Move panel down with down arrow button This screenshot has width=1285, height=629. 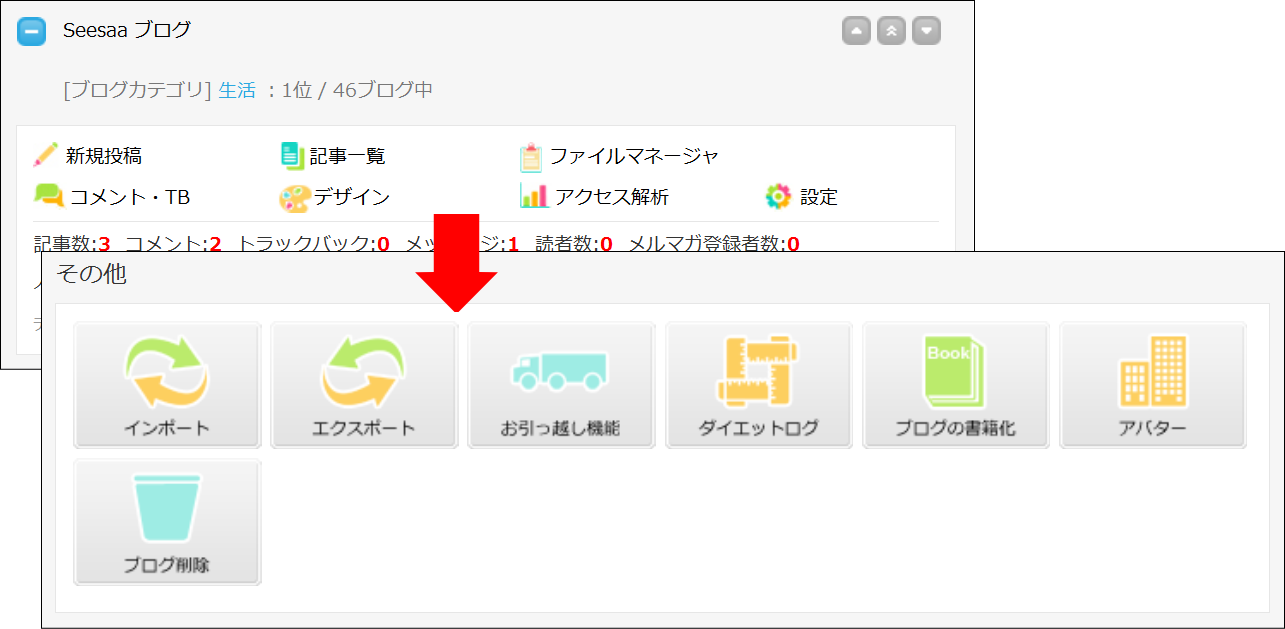[927, 31]
